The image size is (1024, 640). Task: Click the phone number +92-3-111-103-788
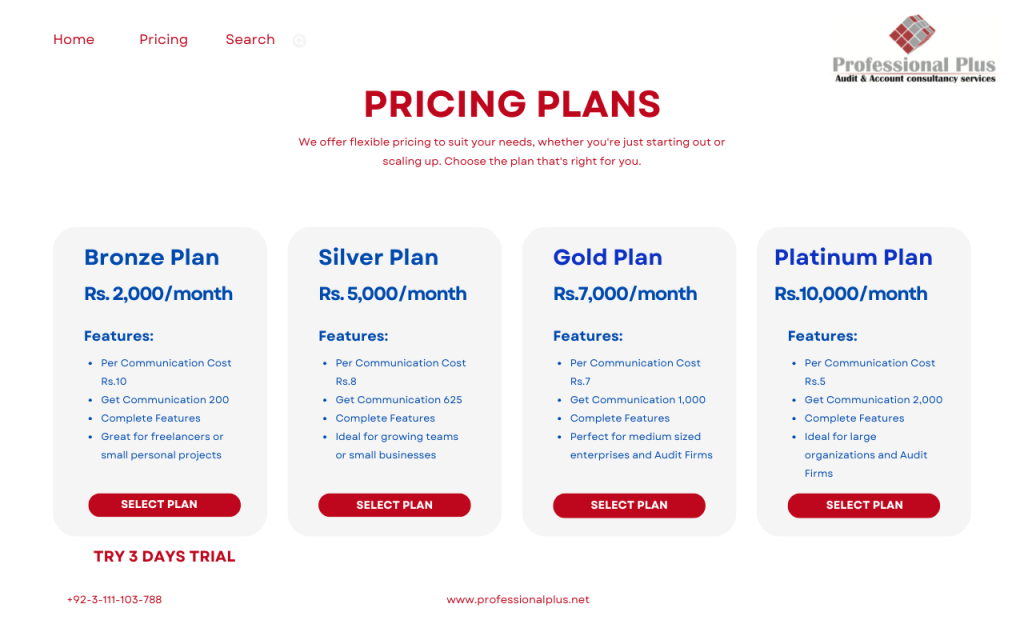coord(114,600)
